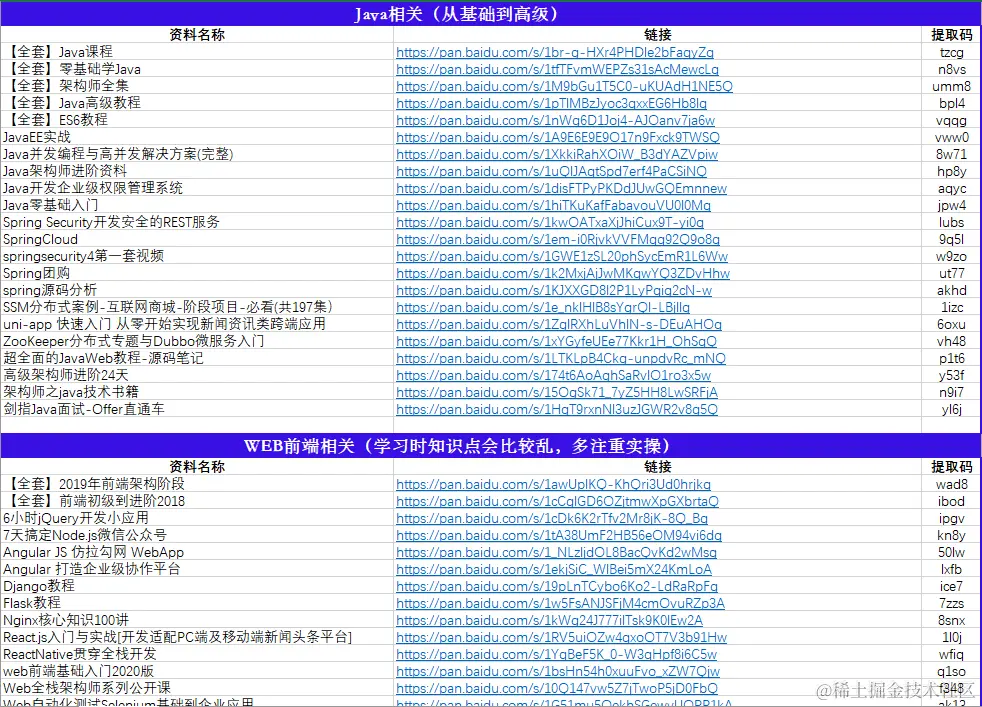The image size is (982, 707).
Task: Select extraction code yl6j
Action: point(951,409)
